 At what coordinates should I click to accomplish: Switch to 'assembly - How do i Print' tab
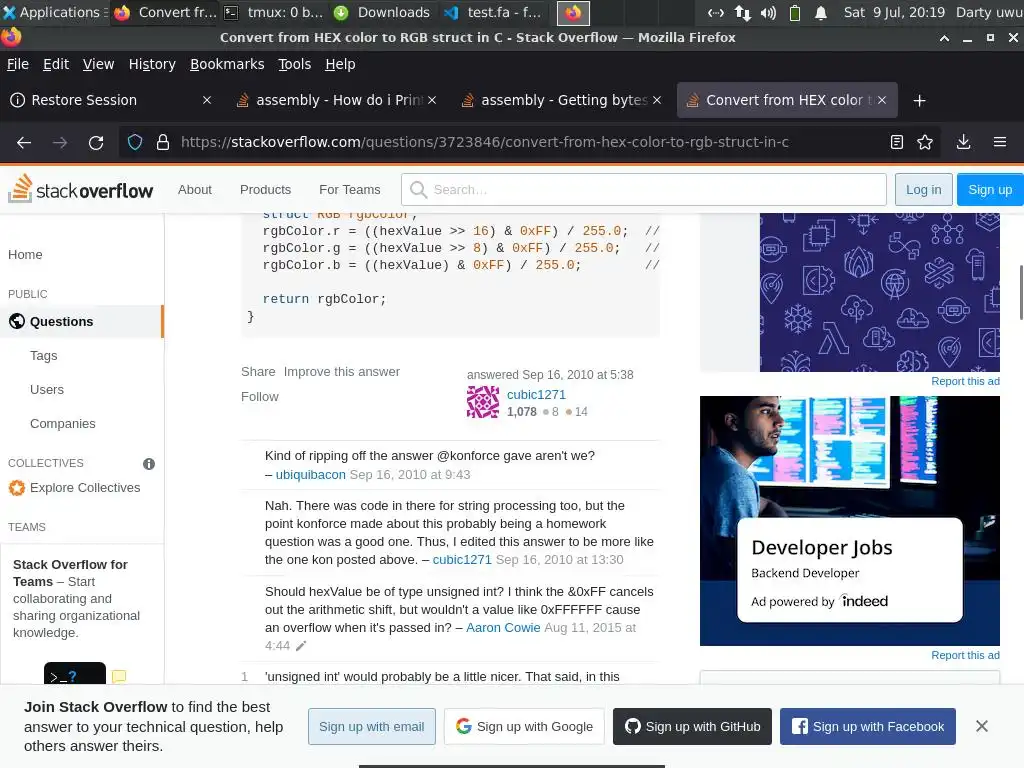pyautogui.click(x=336, y=100)
